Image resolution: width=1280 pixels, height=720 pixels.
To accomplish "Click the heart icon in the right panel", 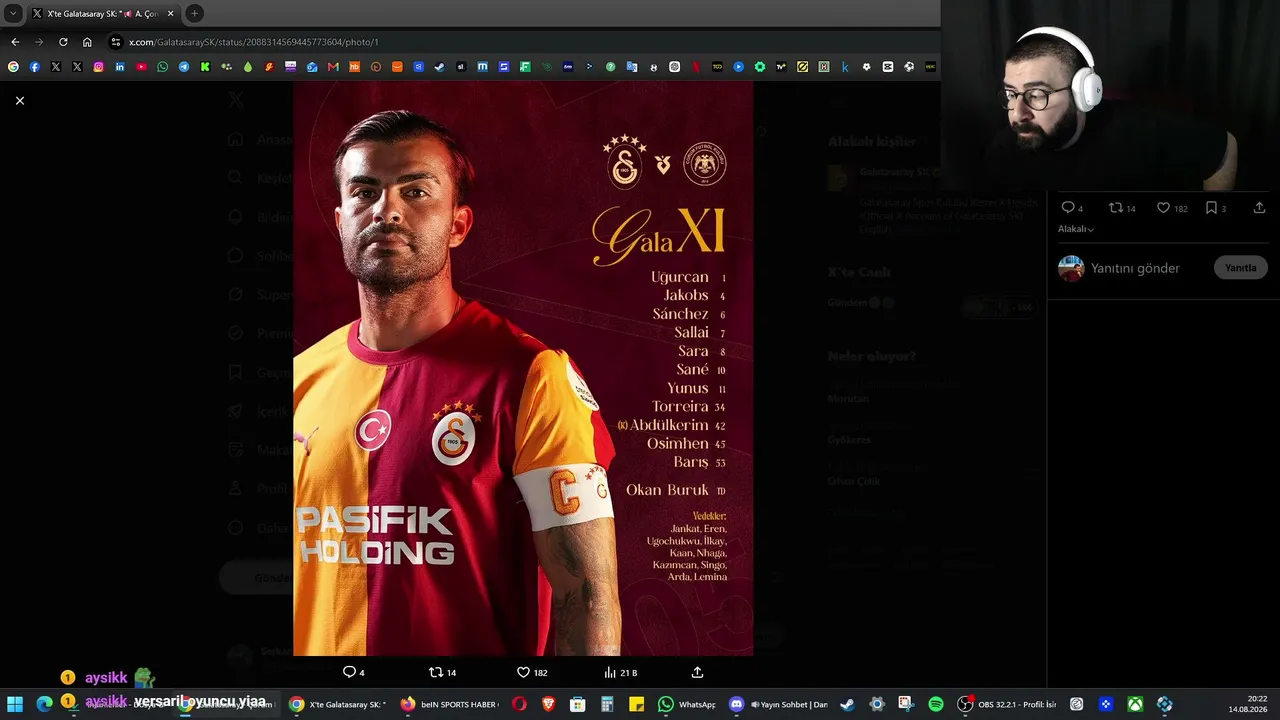I will [x=1163, y=208].
